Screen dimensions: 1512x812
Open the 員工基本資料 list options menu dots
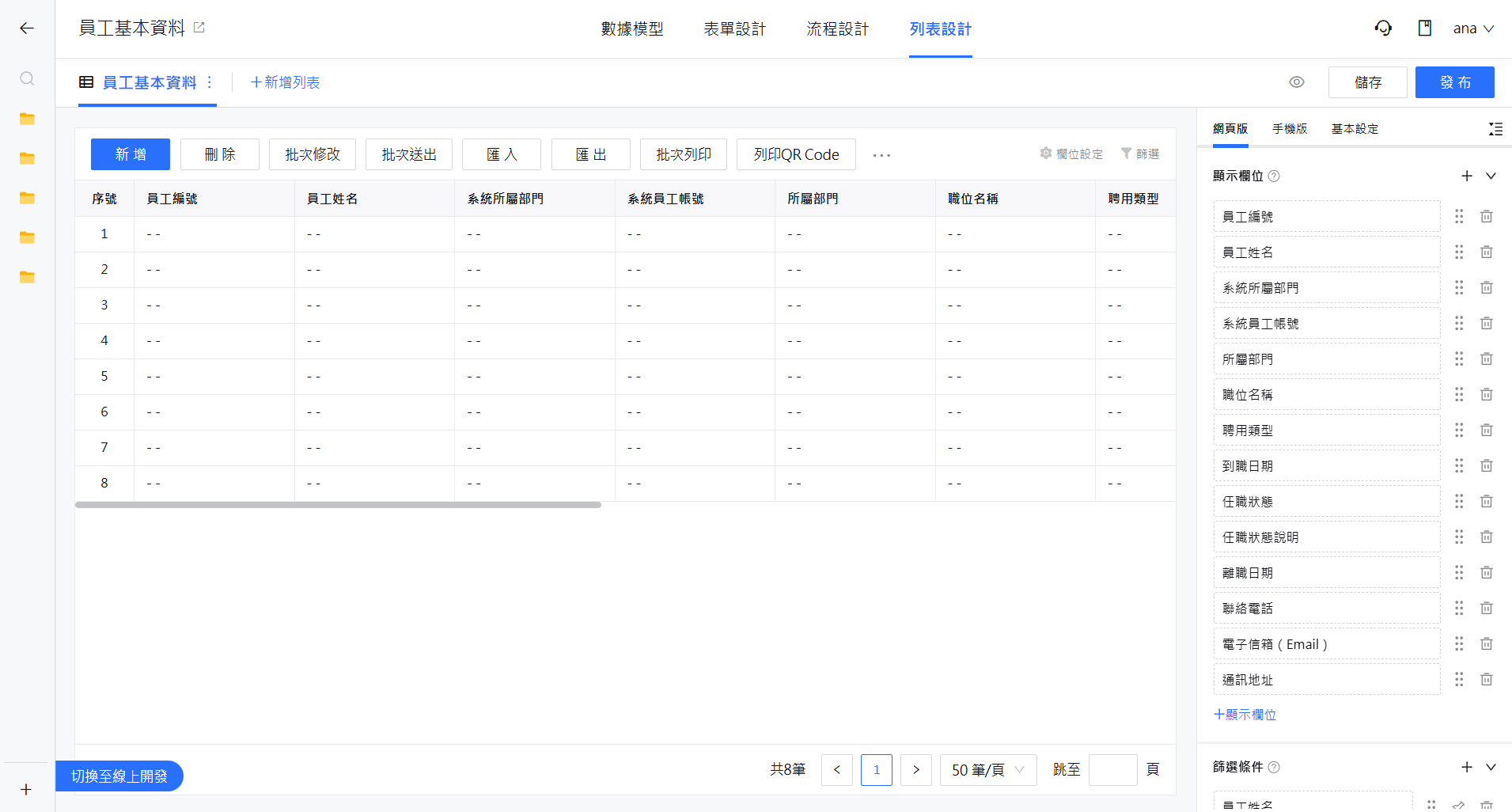click(210, 82)
